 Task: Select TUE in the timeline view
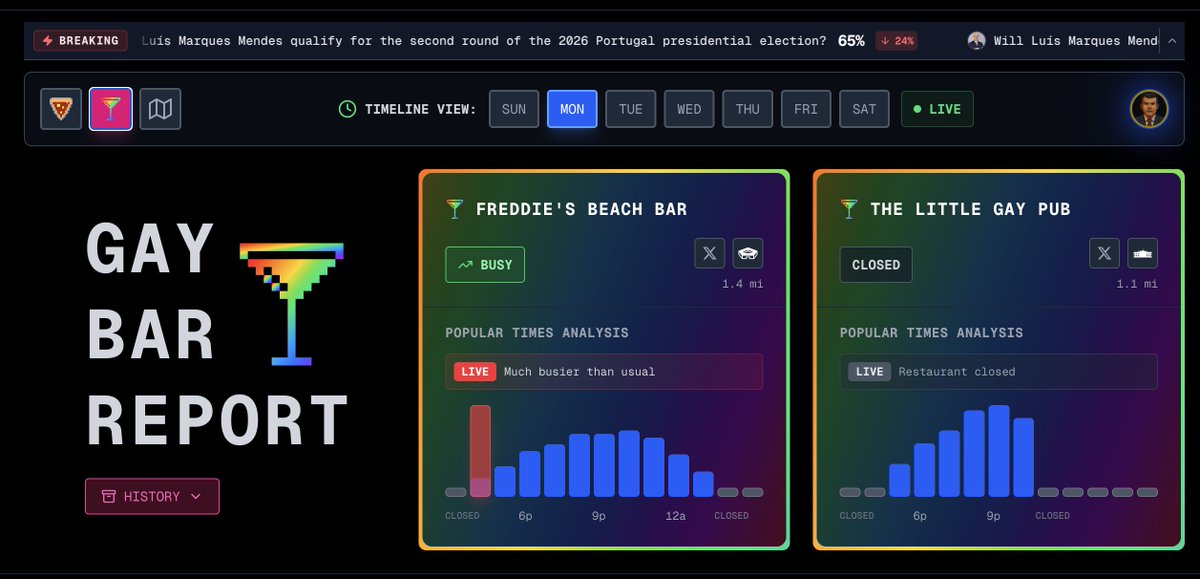click(x=630, y=109)
